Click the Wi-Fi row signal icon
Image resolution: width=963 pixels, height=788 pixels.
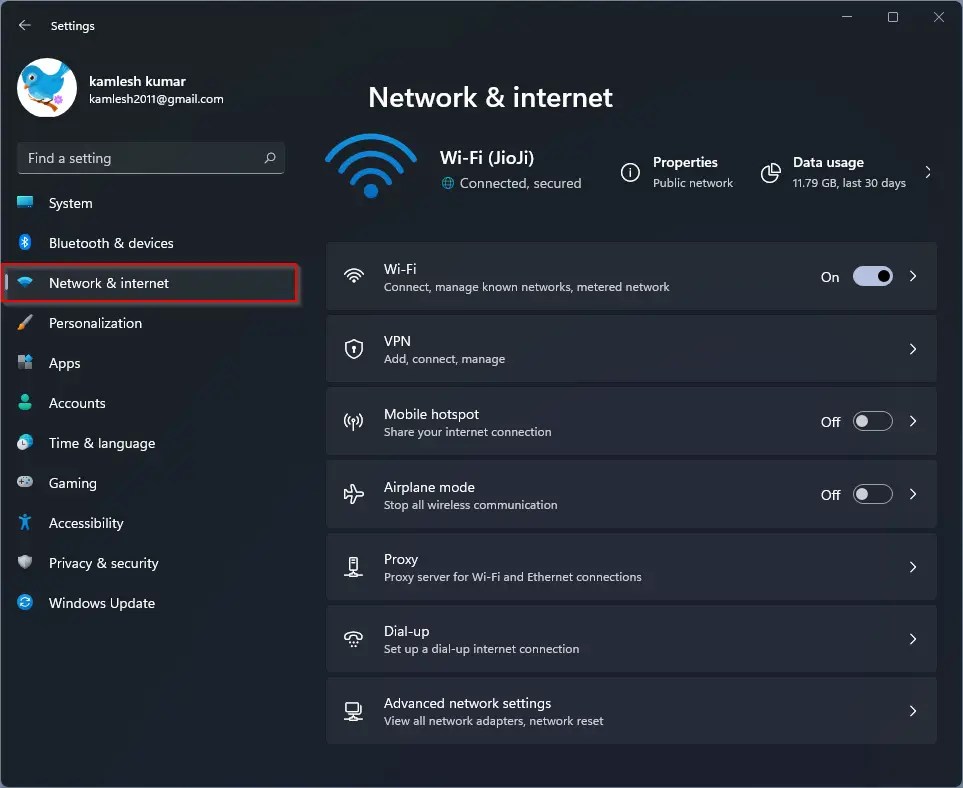(354, 276)
